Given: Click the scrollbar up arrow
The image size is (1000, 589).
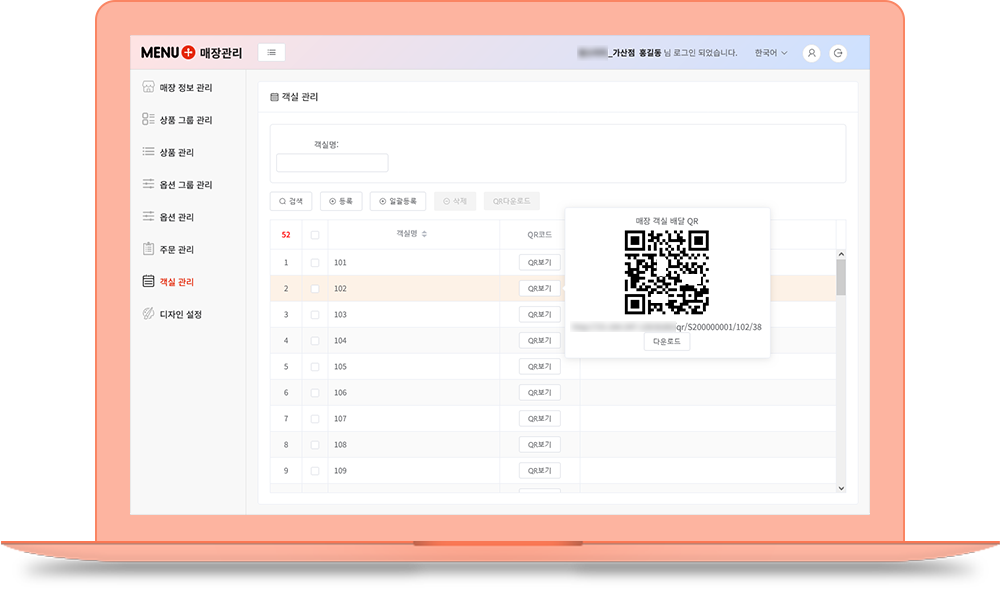Looking at the screenshot, I should point(841,254).
